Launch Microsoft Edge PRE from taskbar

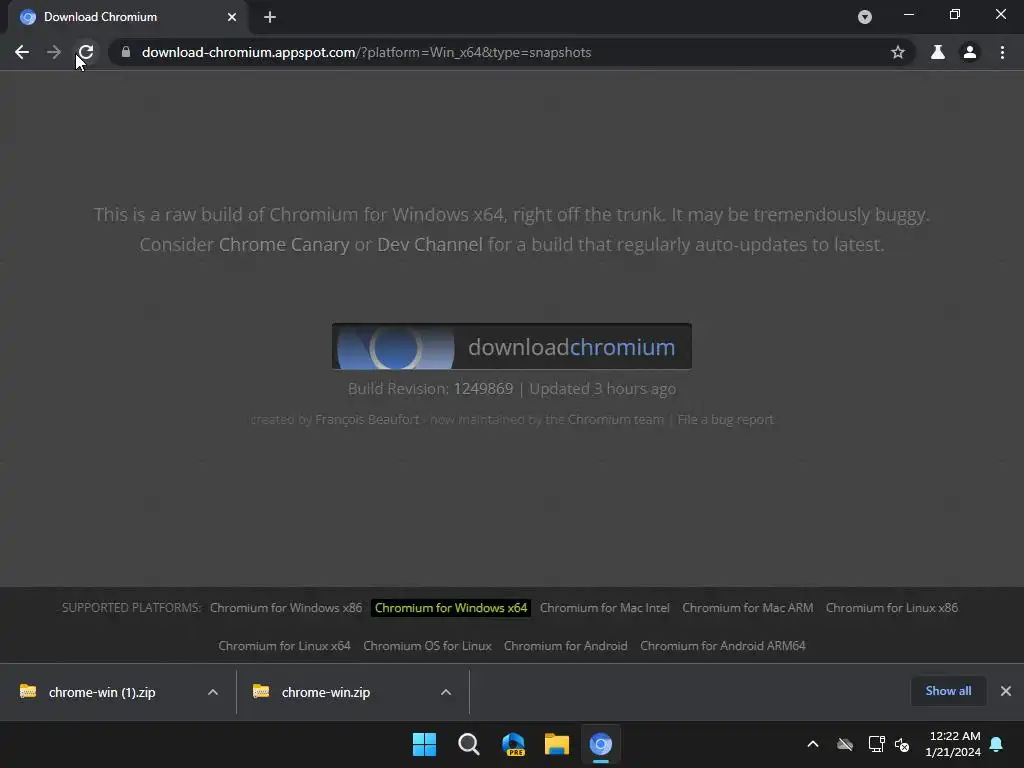click(x=513, y=744)
